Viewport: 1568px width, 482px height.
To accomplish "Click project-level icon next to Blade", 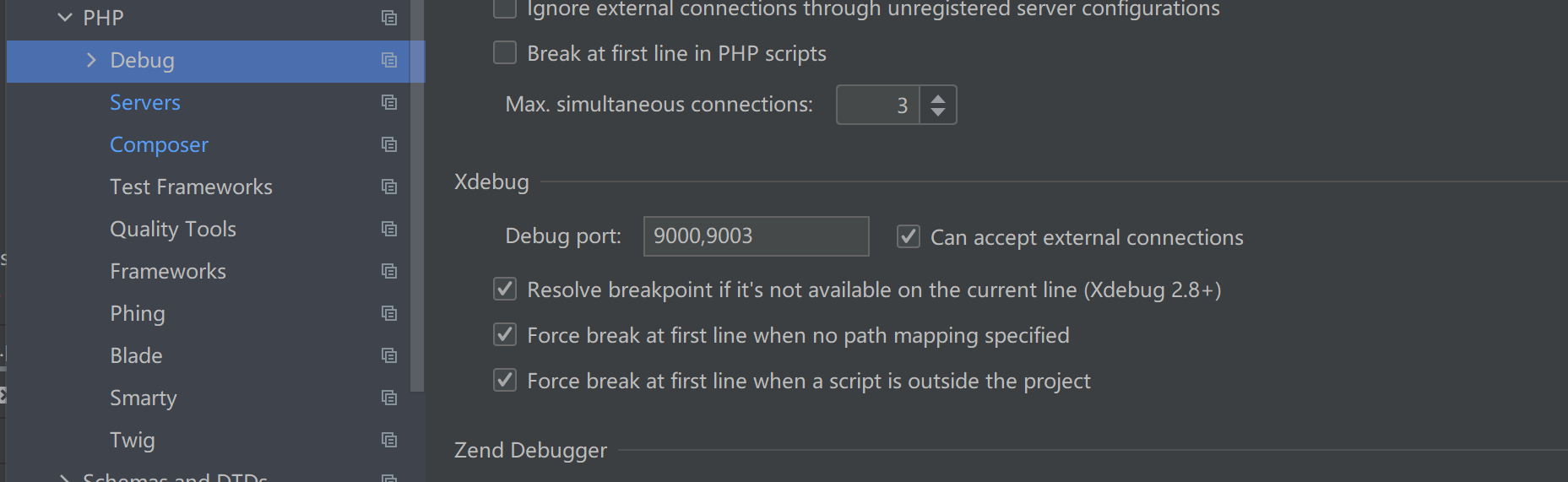I will [x=389, y=355].
